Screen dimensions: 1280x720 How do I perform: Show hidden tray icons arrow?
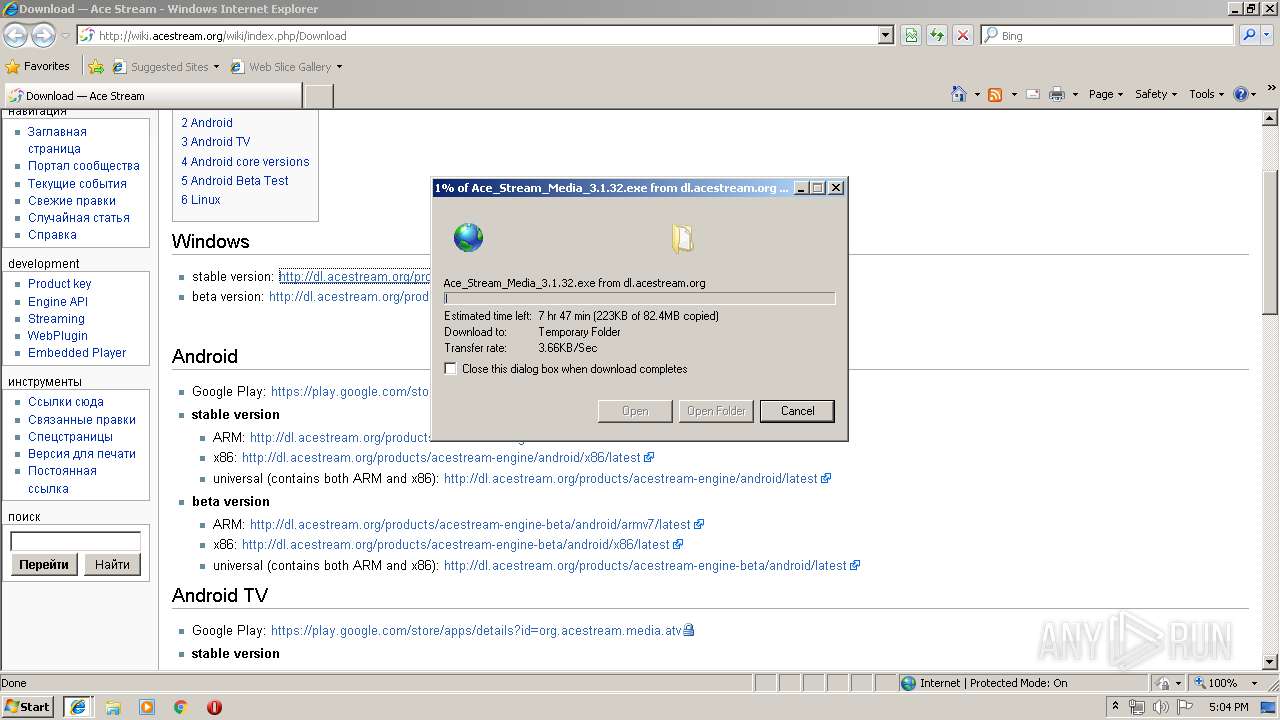tap(1115, 707)
